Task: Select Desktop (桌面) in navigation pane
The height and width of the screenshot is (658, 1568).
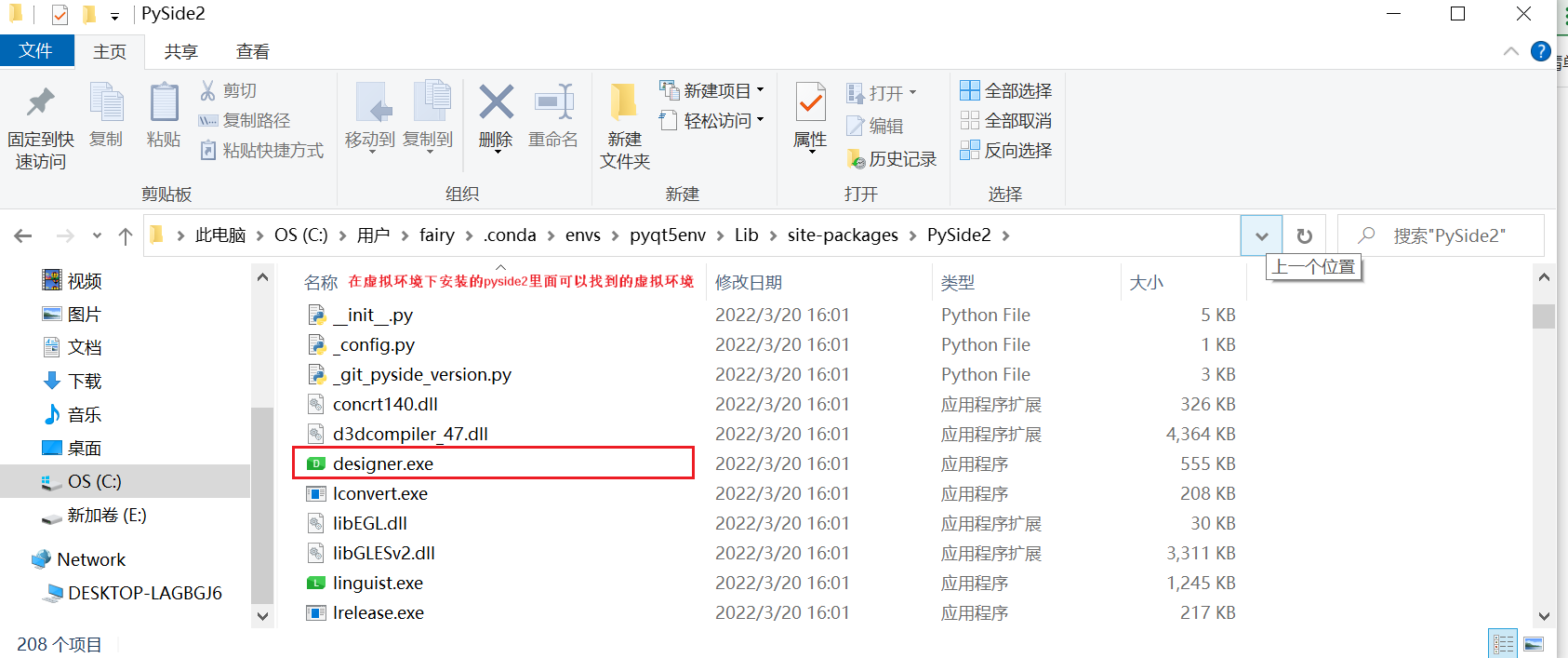Action: [84, 448]
